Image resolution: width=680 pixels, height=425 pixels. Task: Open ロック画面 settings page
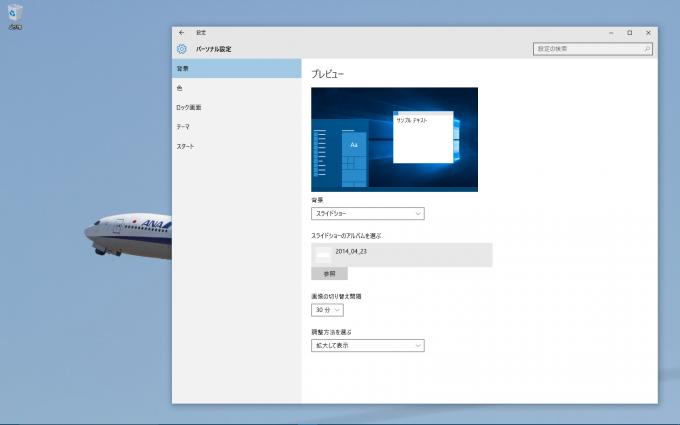tap(237, 108)
